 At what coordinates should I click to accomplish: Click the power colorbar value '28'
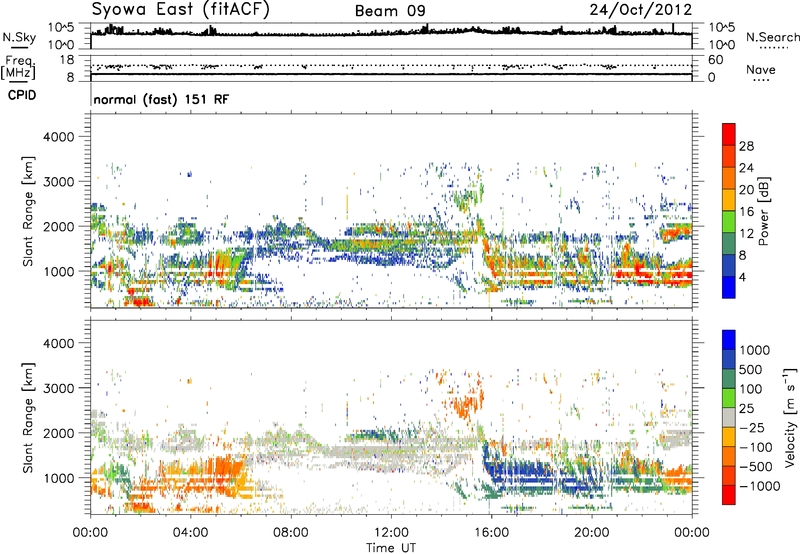[746, 146]
